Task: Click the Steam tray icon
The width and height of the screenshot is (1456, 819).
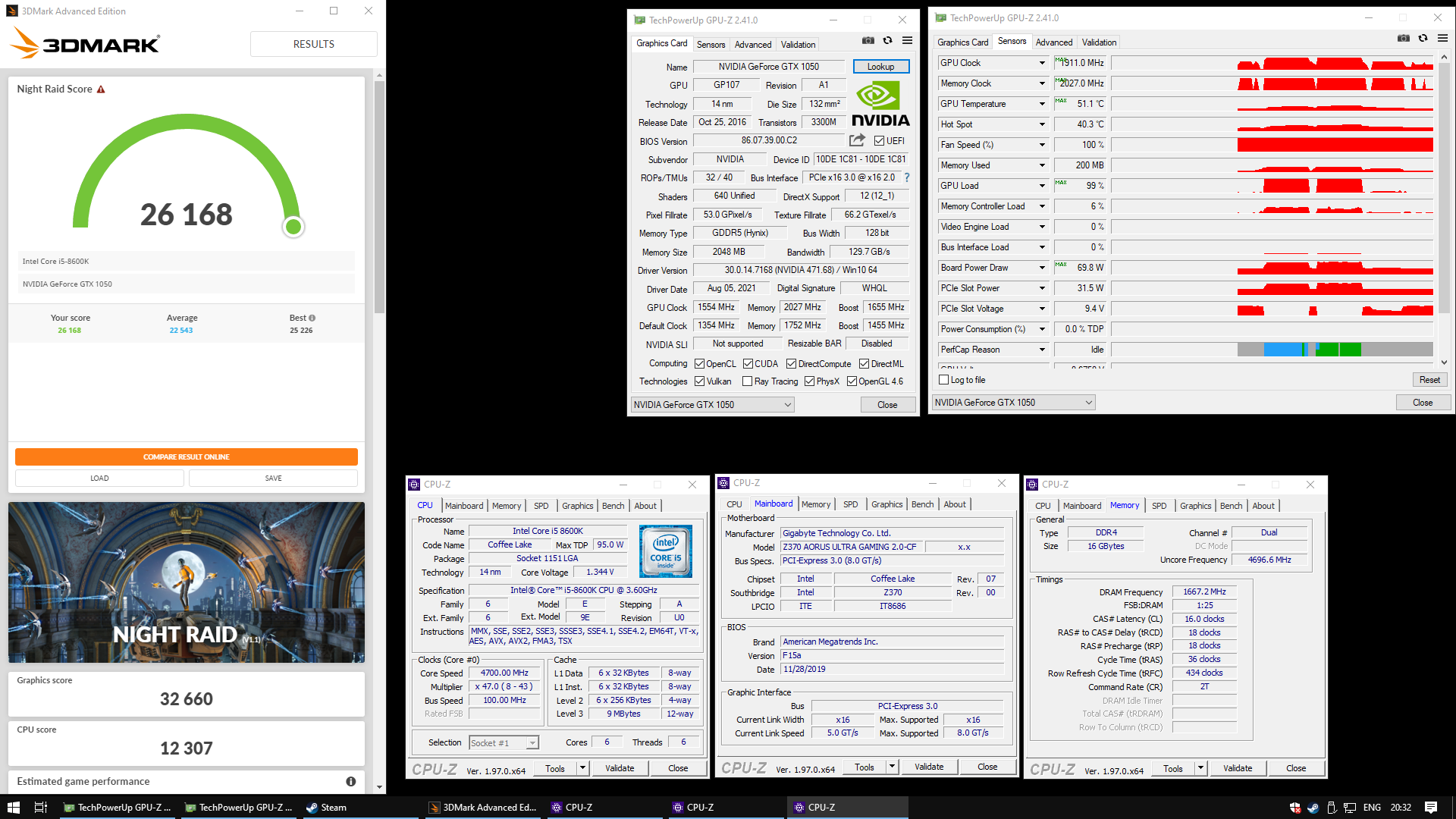Action: click(1313, 808)
